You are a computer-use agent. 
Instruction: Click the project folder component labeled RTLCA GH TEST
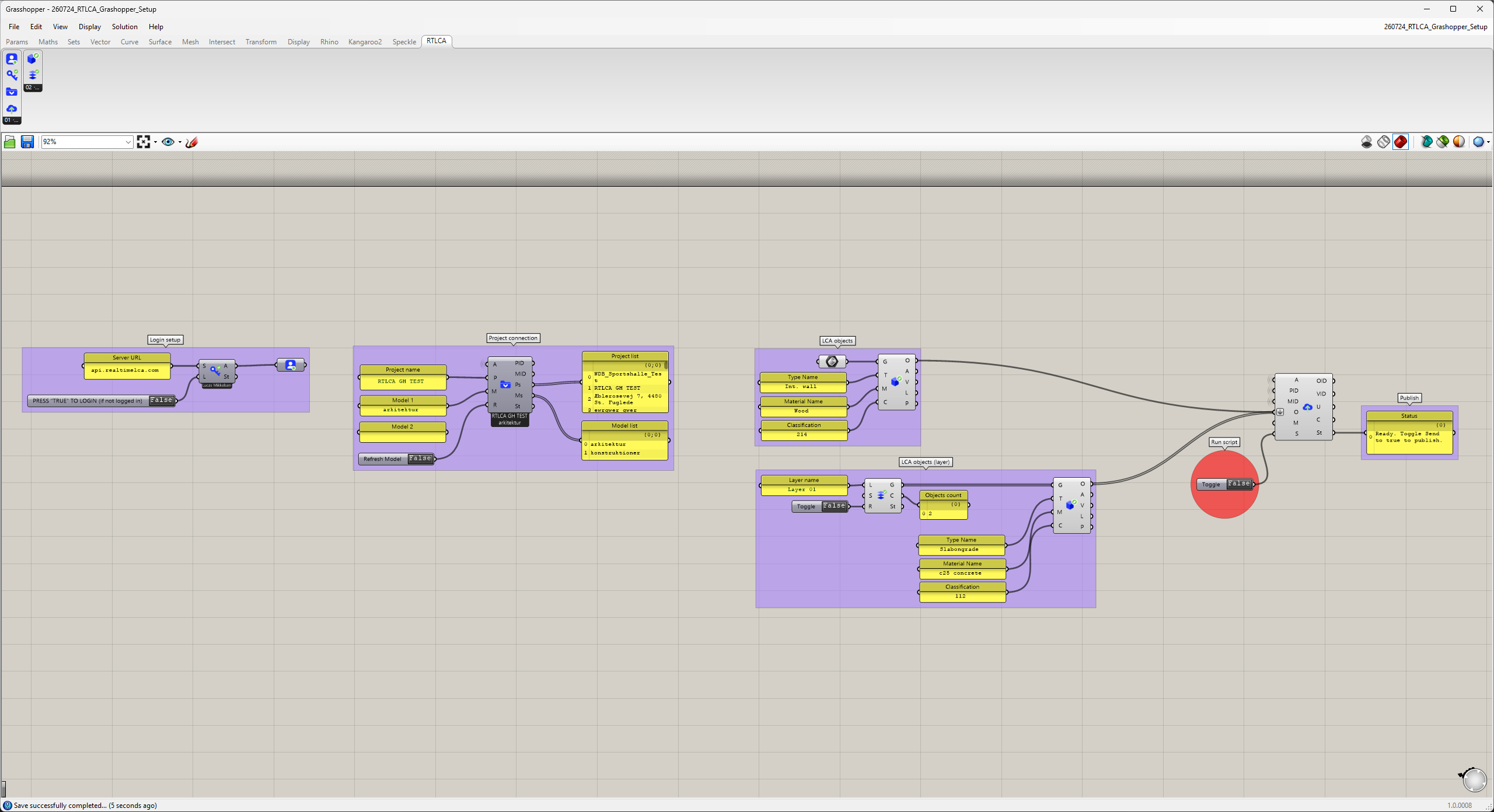[x=509, y=385]
